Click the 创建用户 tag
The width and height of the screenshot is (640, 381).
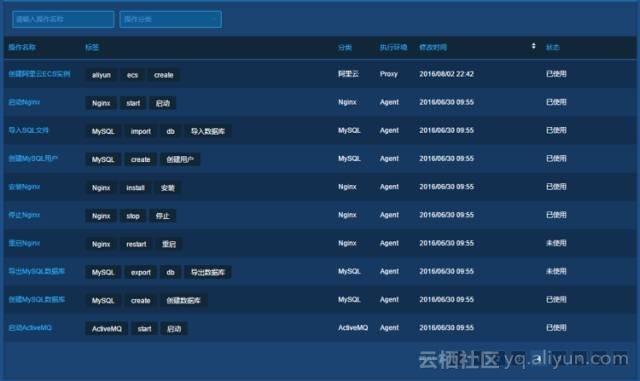pyautogui.click(x=180, y=160)
